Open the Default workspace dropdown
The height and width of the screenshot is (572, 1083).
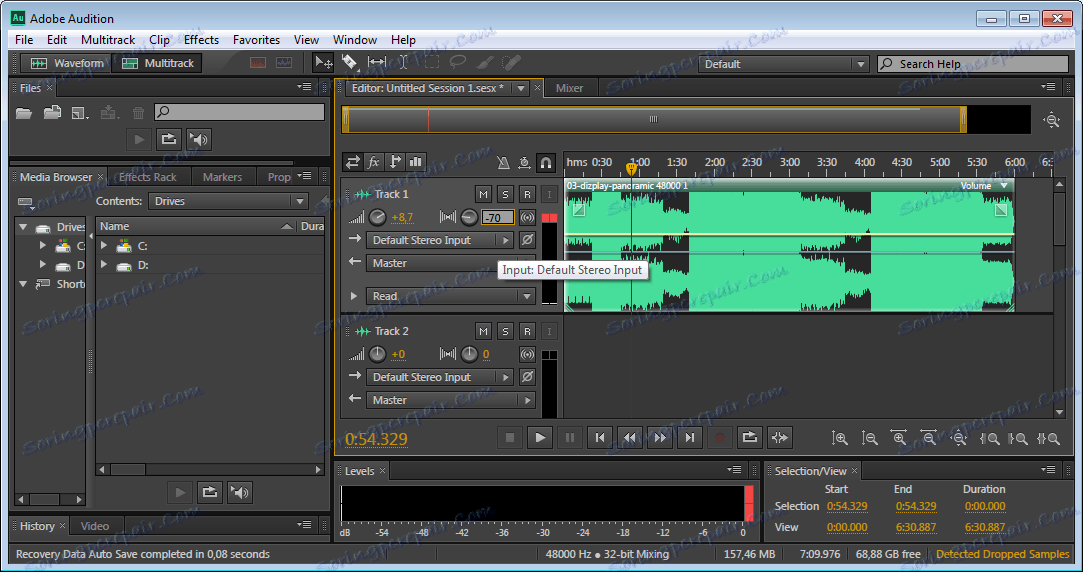[x=783, y=64]
